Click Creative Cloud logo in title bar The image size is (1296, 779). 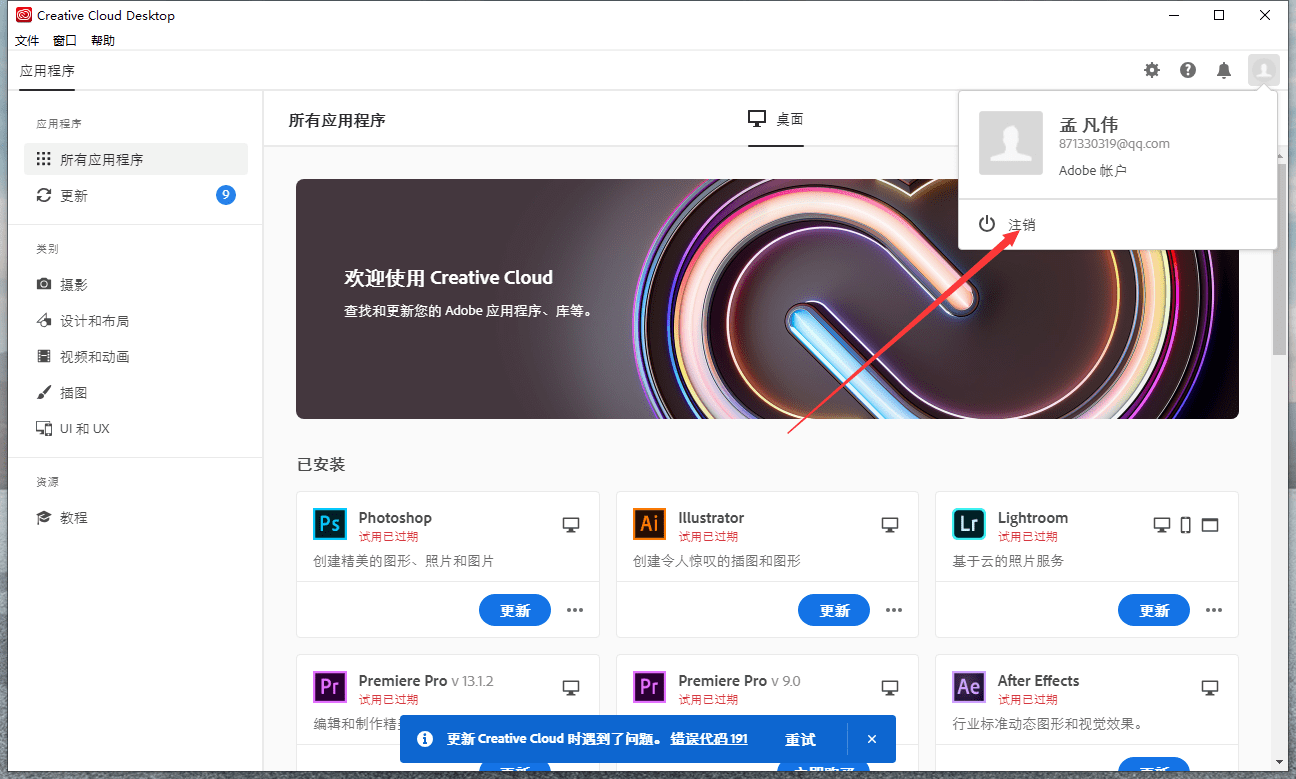click(24, 15)
